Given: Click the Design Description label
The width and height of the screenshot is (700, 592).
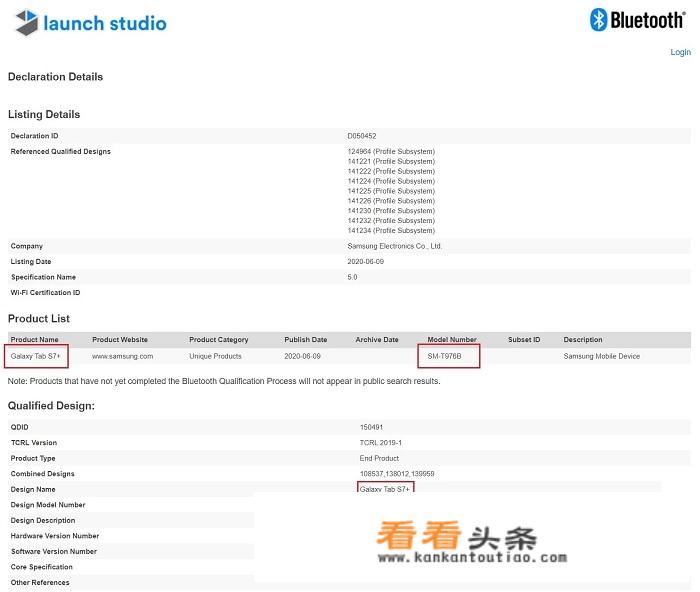Looking at the screenshot, I should coord(43,521).
